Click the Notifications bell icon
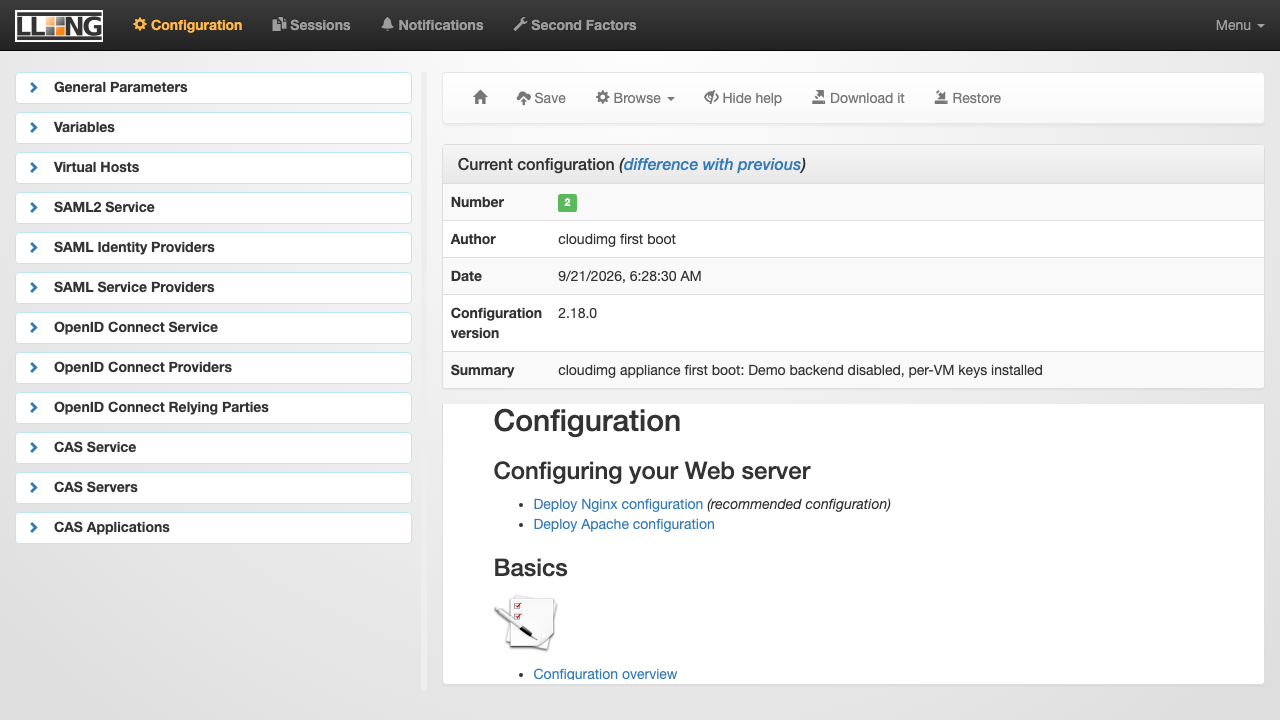Image resolution: width=1280 pixels, height=720 pixels. pyautogui.click(x=387, y=25)
